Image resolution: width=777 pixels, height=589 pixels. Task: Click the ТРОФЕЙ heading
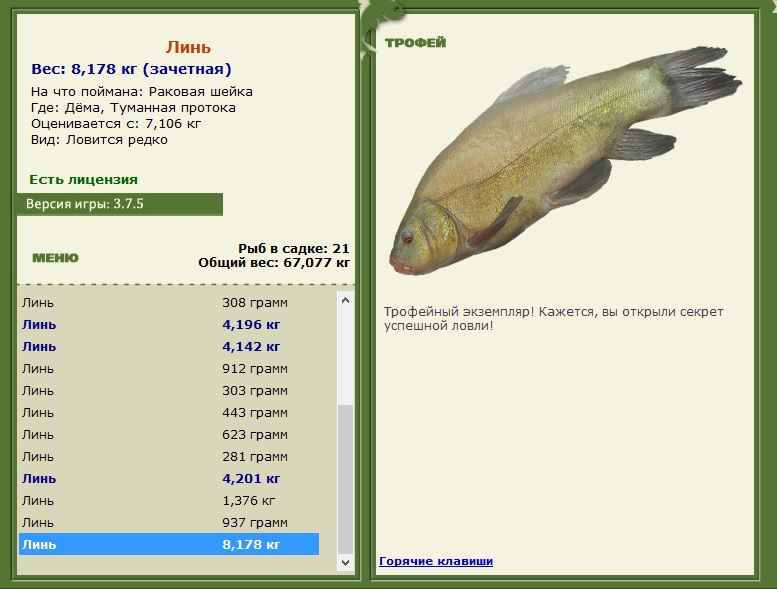pyautogui.click(x=415, y=43)
